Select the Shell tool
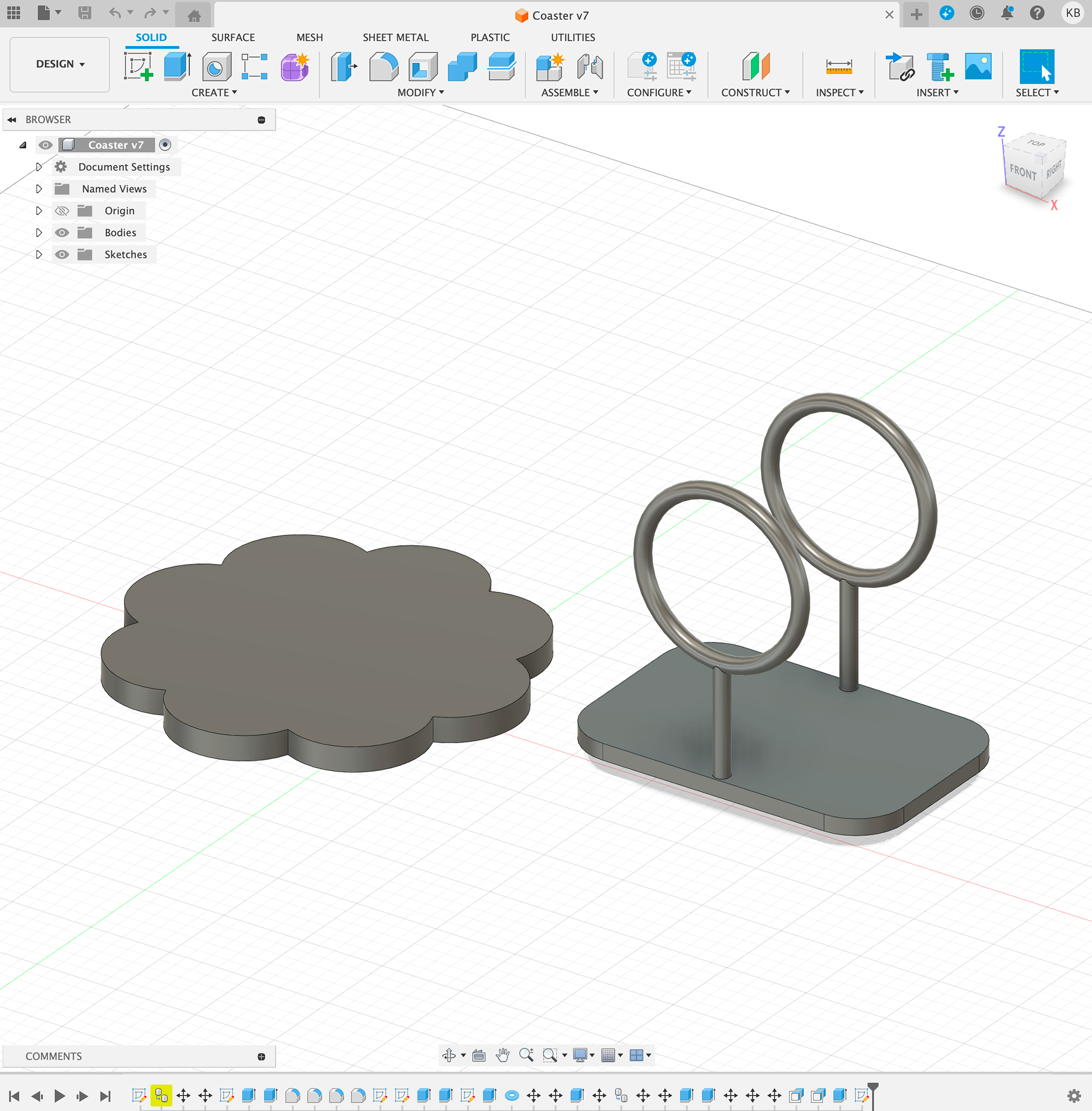Screen dimensions: 1092x1111 point(423,66)
